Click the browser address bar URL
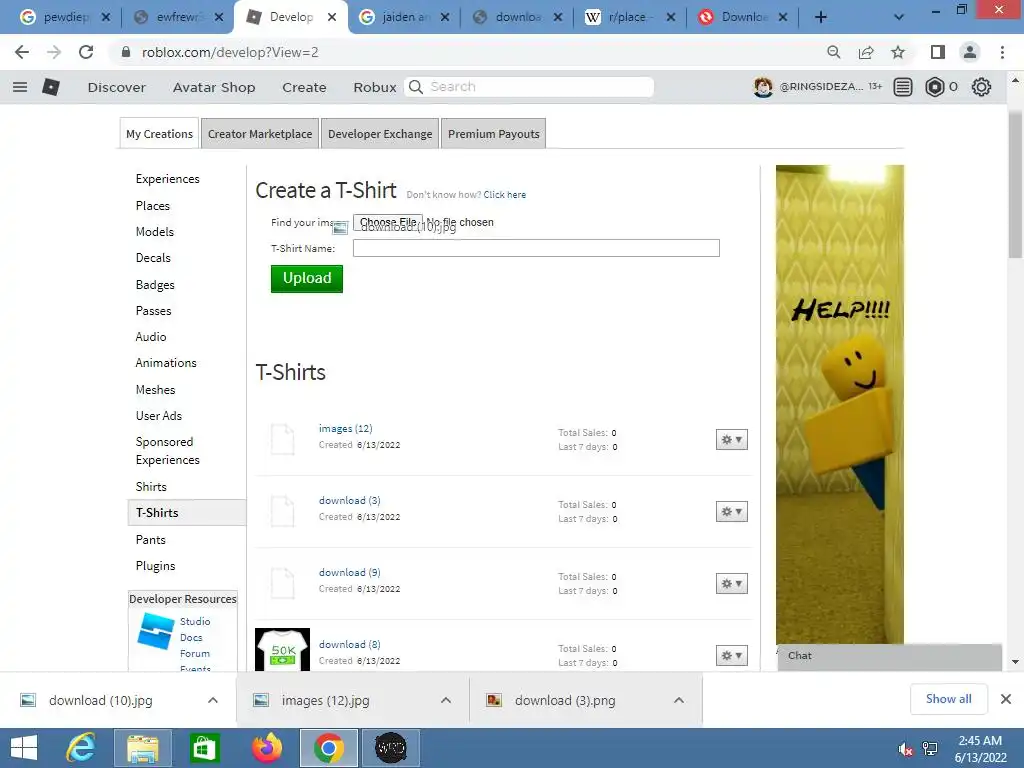1024x768 pixels. (x=230, y=52)
